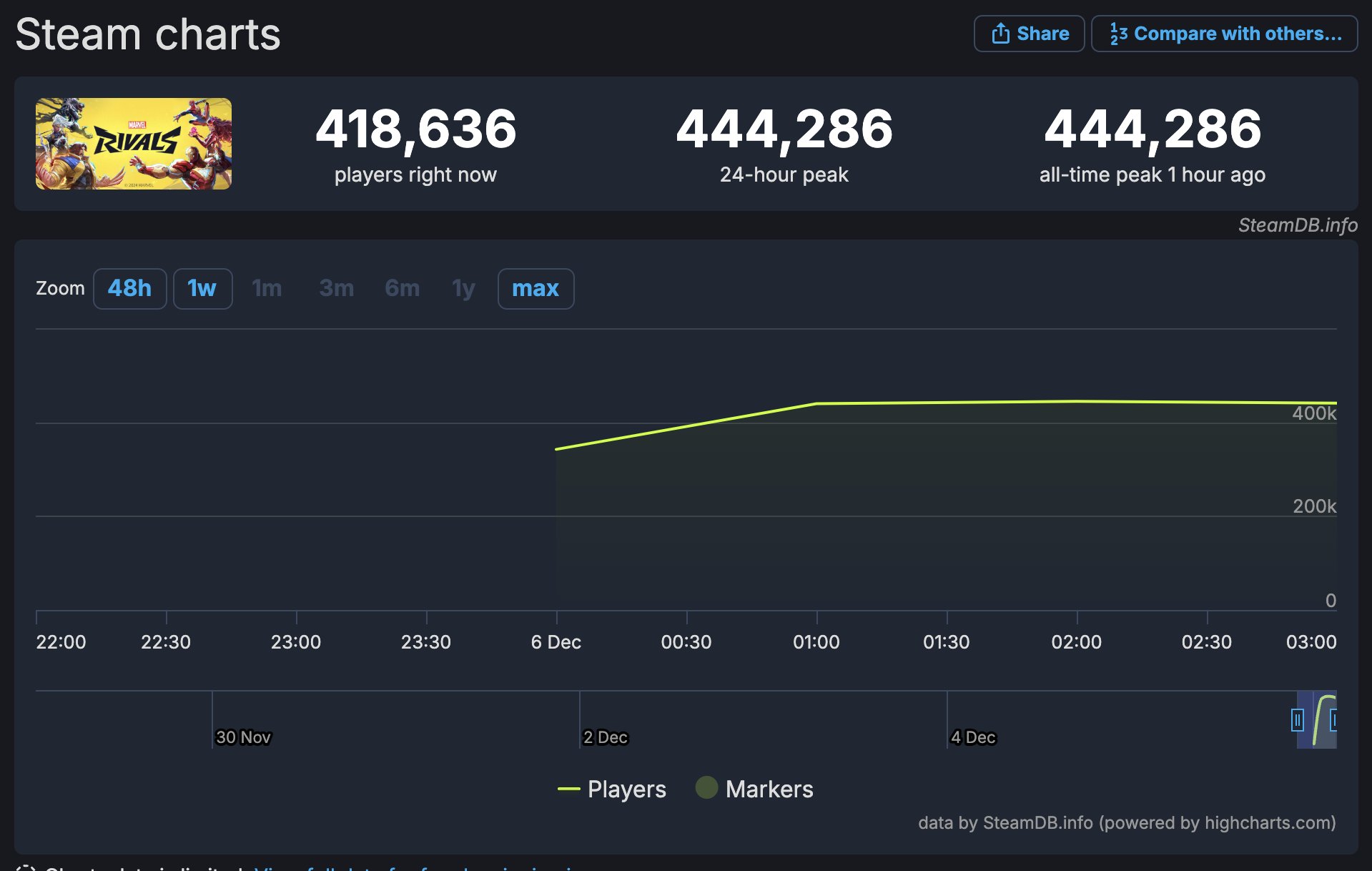The width and height of the screenshot is (1372, 871).
Task: Click the 4 Dec label in navigator
Action: (x=973, y=737)
